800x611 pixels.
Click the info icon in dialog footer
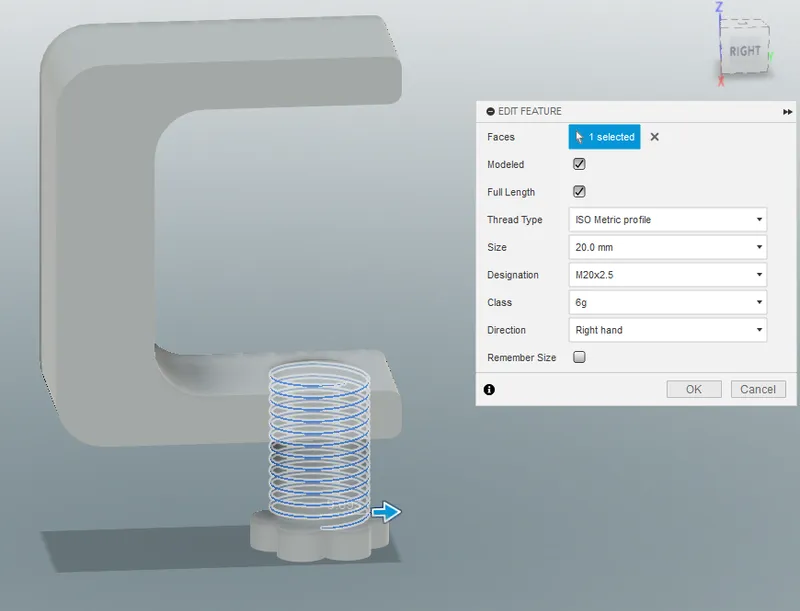click(489, 390)
